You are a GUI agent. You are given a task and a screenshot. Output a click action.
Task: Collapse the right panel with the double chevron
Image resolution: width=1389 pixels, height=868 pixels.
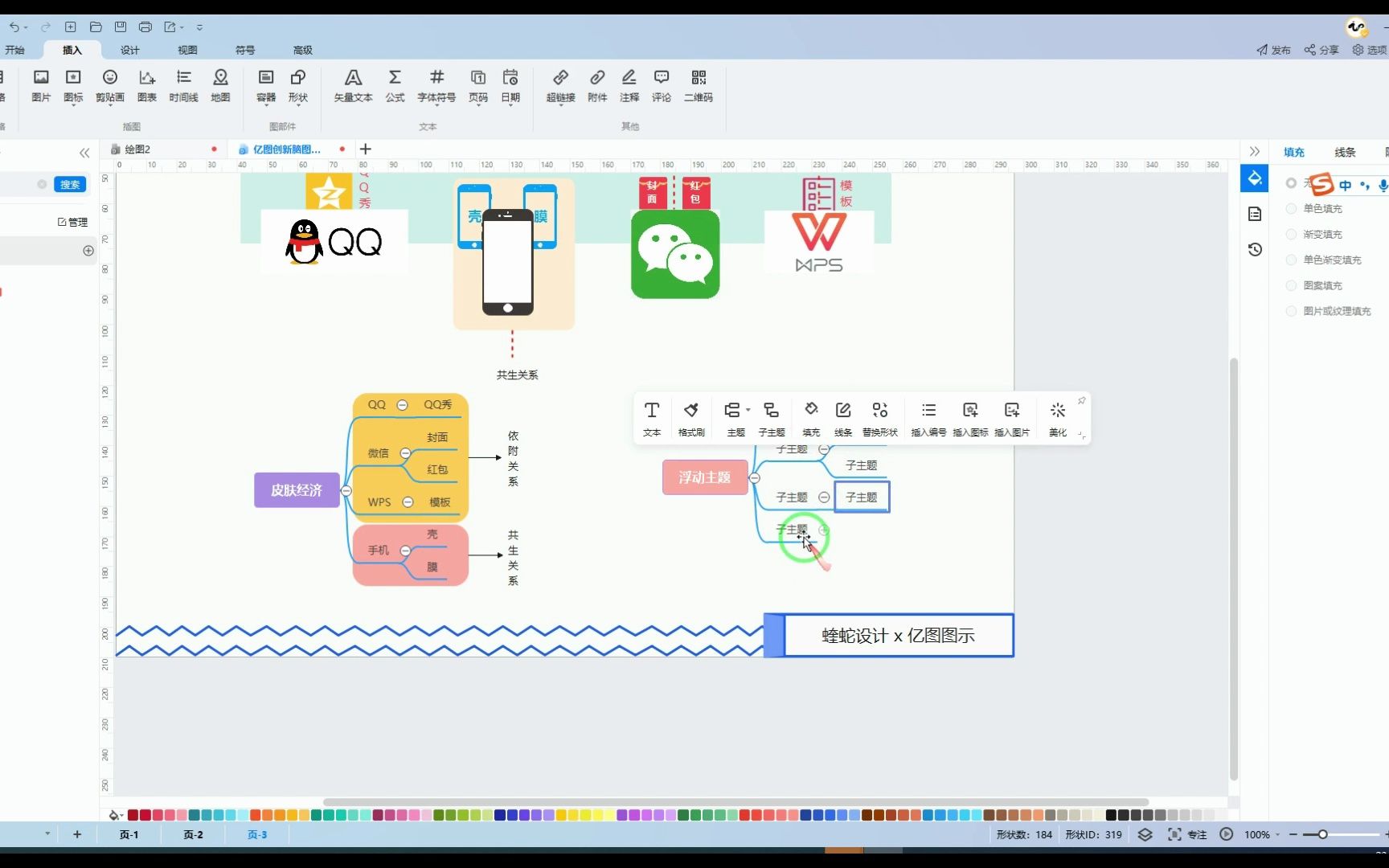1255,151
